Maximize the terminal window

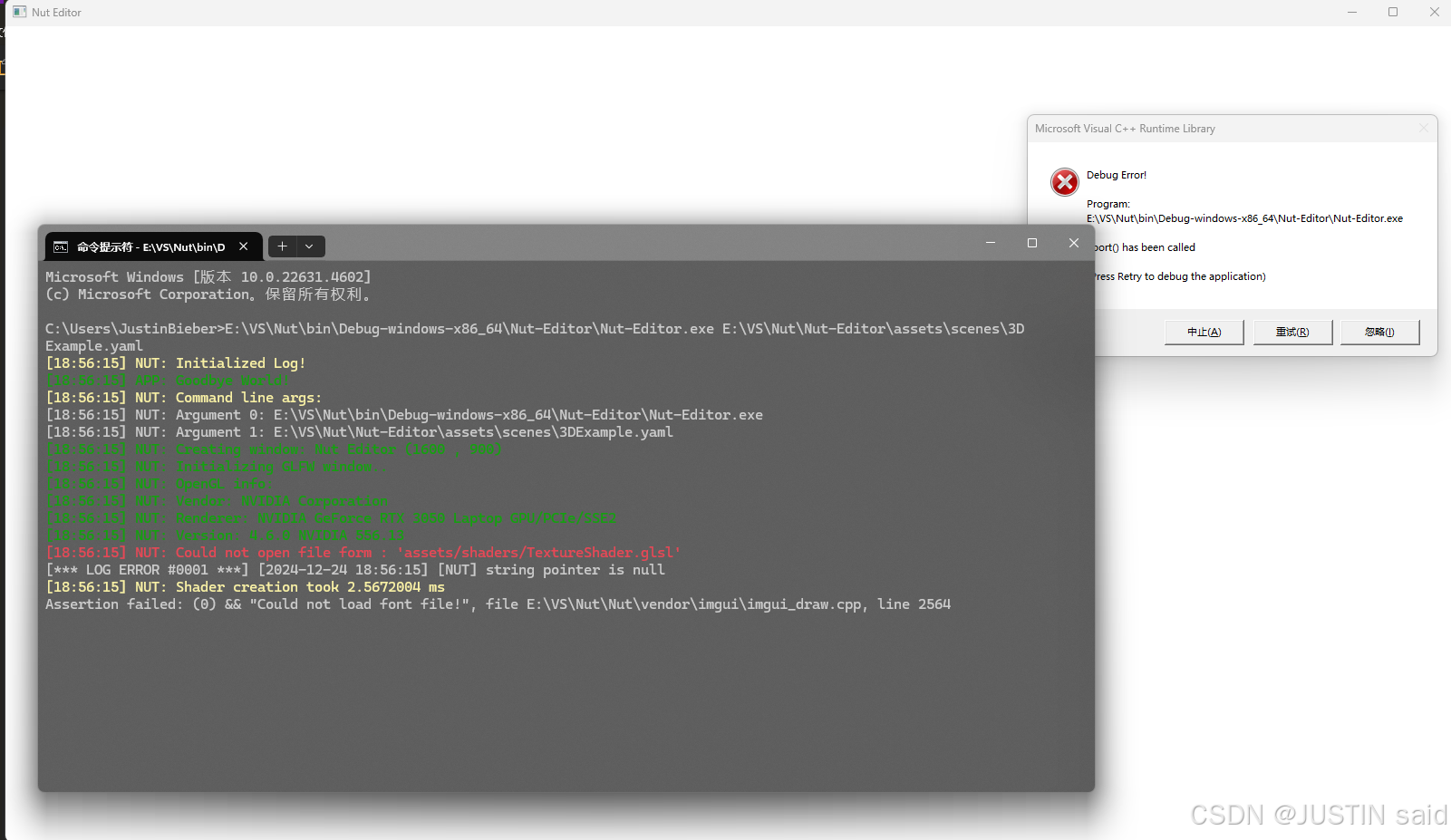1032,243
